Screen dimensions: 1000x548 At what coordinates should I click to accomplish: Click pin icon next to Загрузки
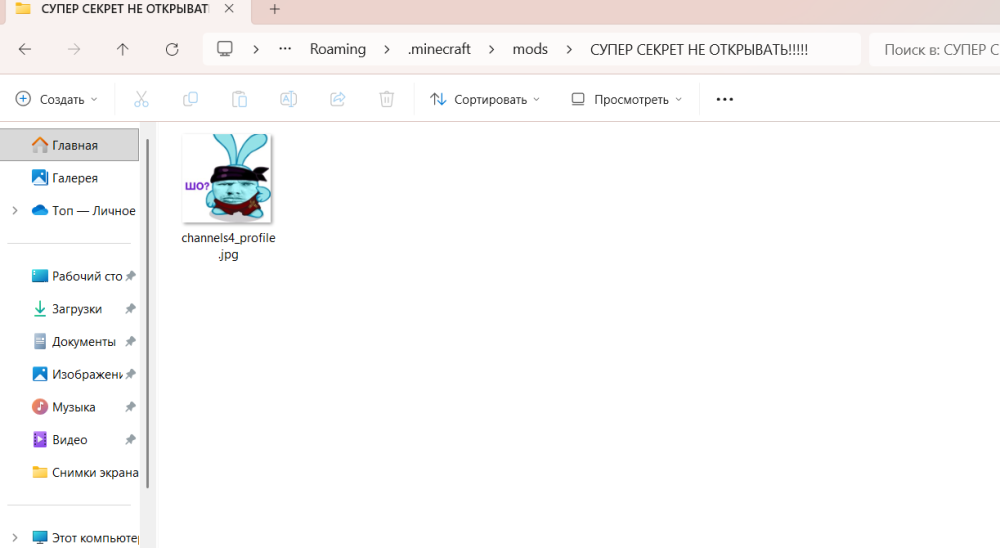[130, 309]
